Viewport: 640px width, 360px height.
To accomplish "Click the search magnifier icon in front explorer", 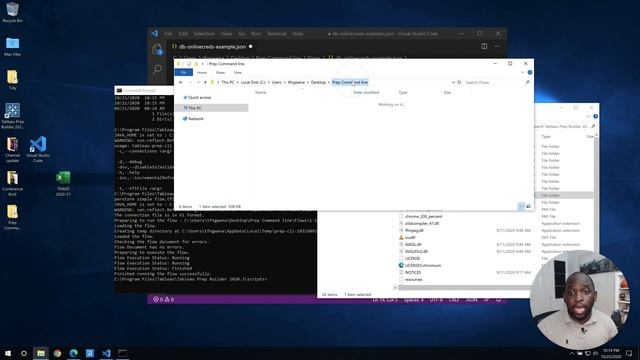I will (x=527, y=82).
